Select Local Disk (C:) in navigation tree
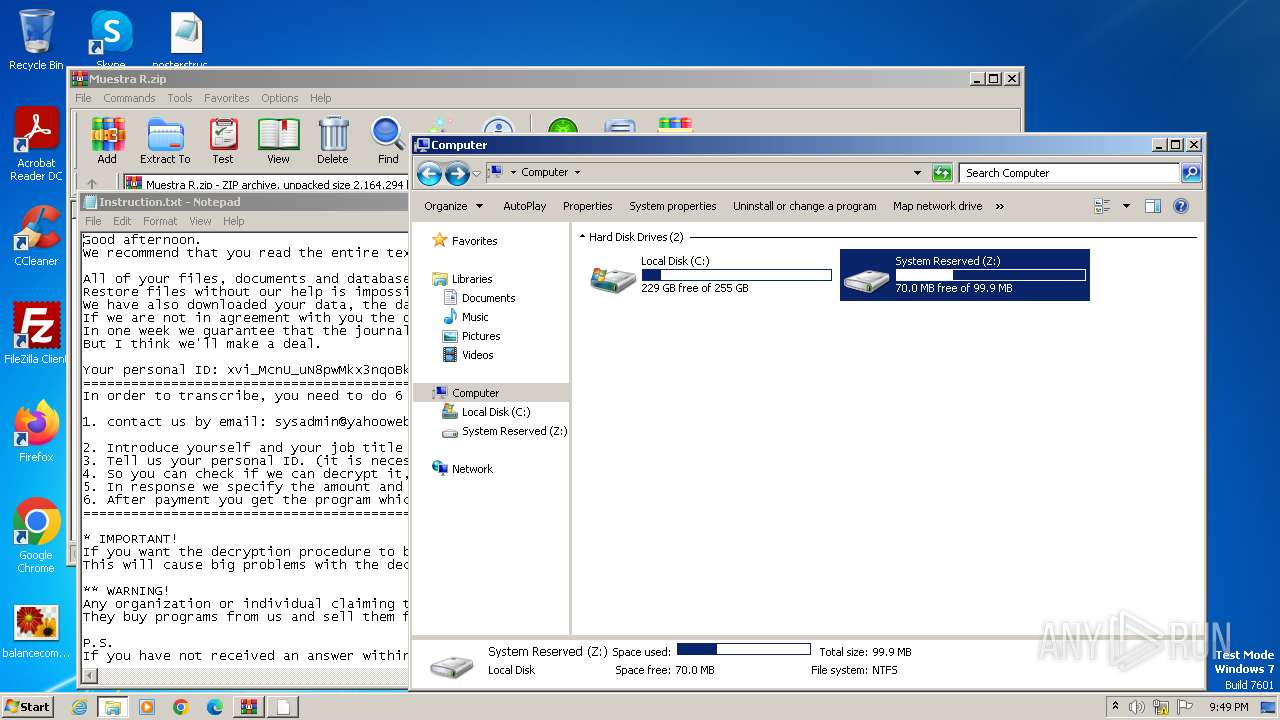The image size is (1280, 720). tap(496, 412)
